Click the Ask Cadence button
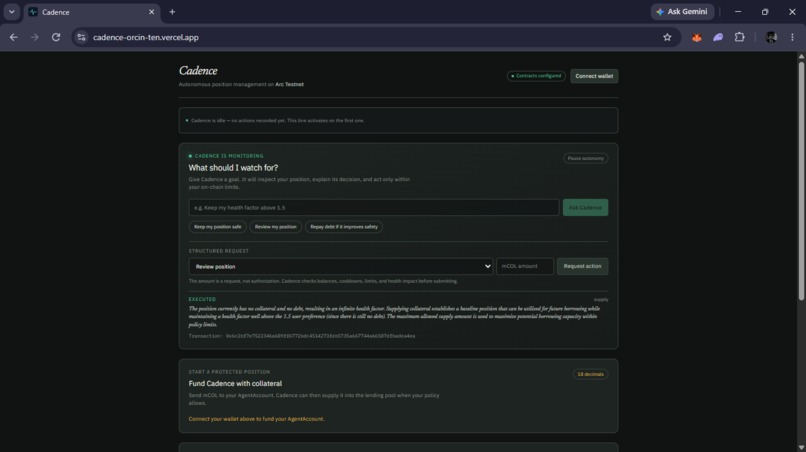The image size is (806, 452). tap(585, 208)
